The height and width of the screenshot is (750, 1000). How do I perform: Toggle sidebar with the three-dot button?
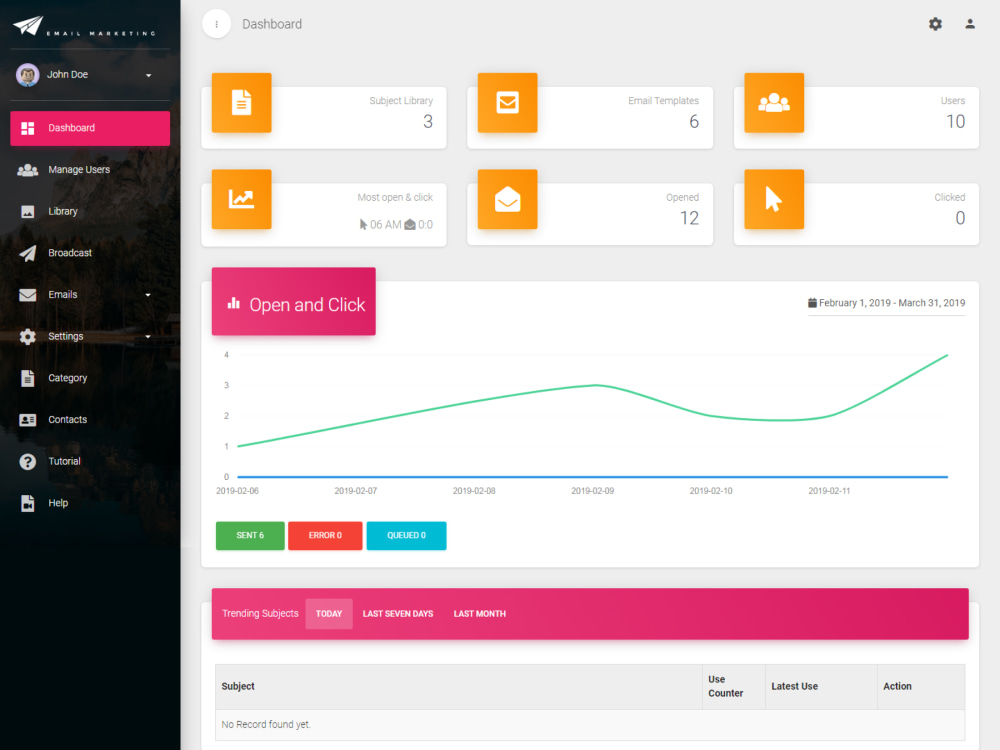[217, 24]
